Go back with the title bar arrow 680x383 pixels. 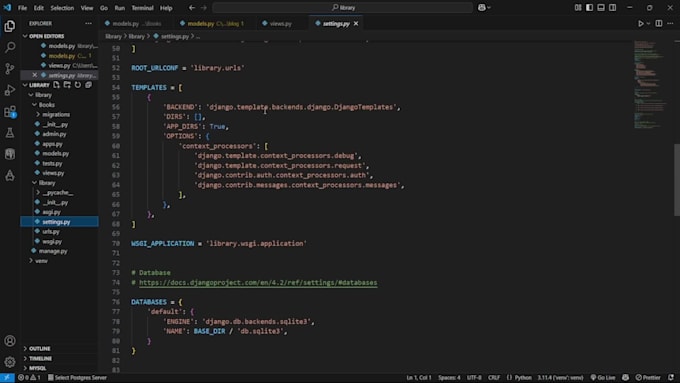pyautogui.click(x=192, y=8)
